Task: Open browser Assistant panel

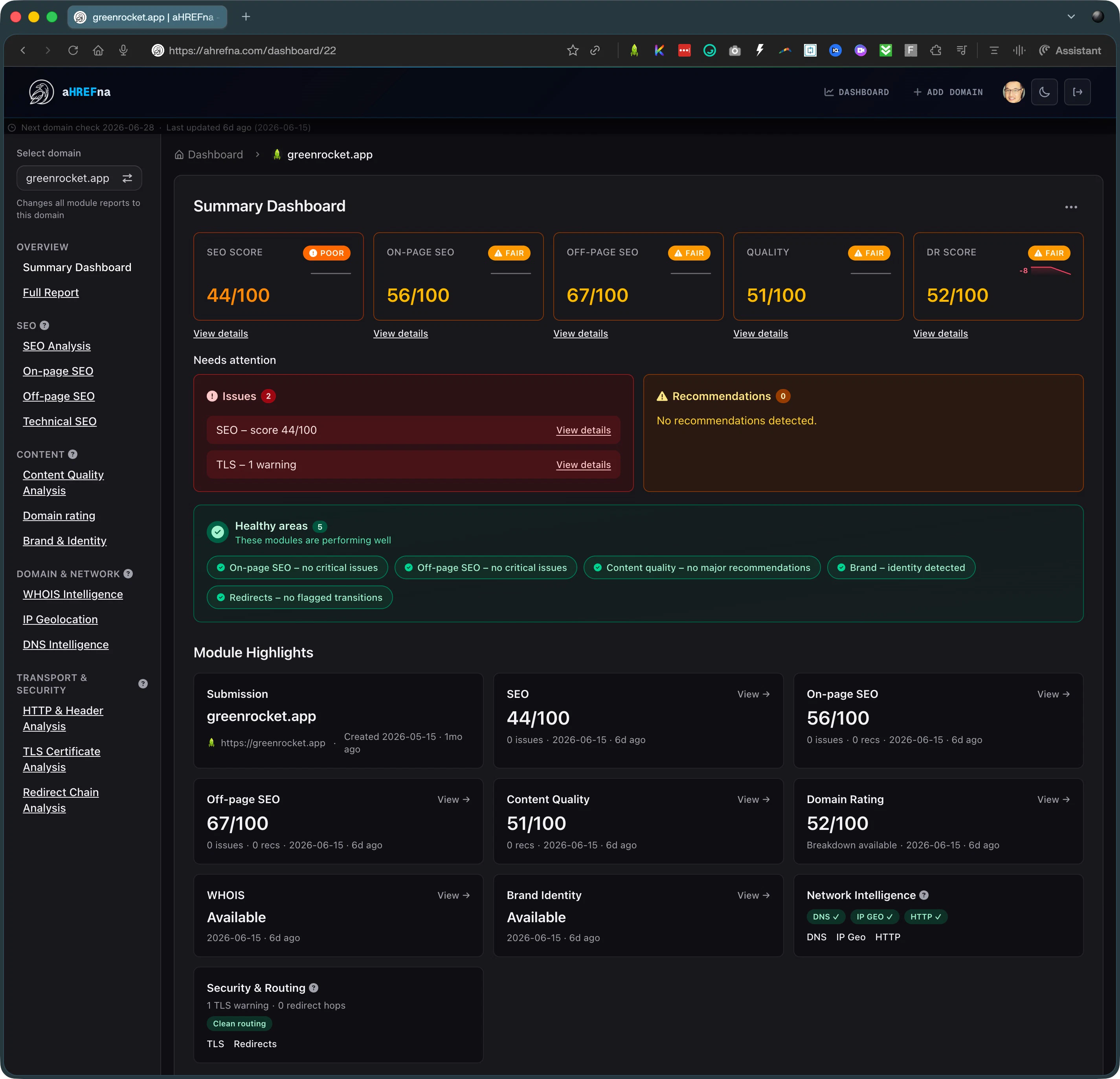Action: tap(1070, 50)
